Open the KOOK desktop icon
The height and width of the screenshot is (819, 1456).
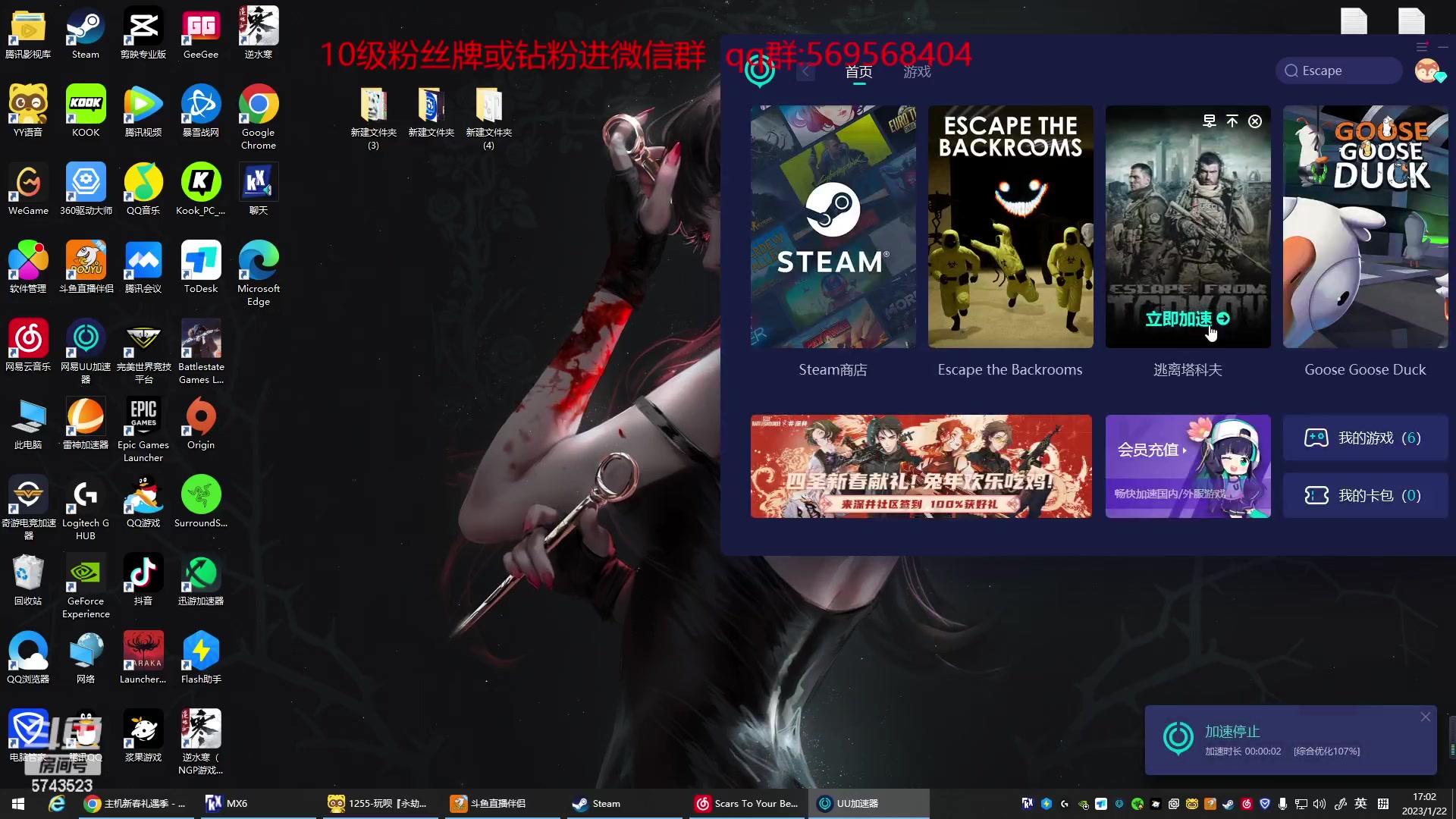click(x=86, y=111)
